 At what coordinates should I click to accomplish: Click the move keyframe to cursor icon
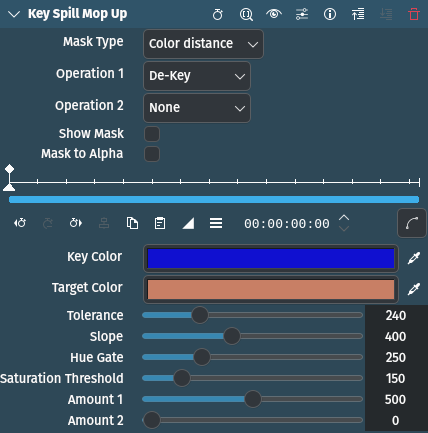coord(104,223)
